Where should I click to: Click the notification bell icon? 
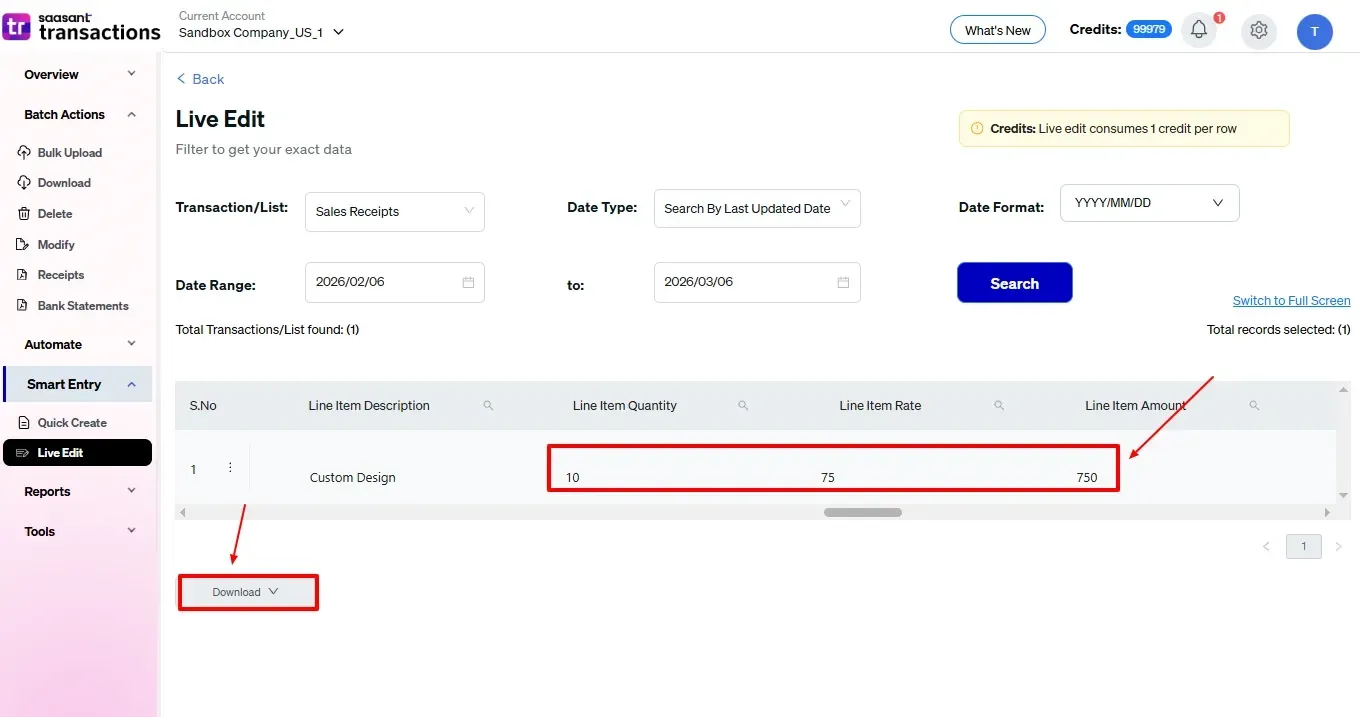(x=1198, y=30)
